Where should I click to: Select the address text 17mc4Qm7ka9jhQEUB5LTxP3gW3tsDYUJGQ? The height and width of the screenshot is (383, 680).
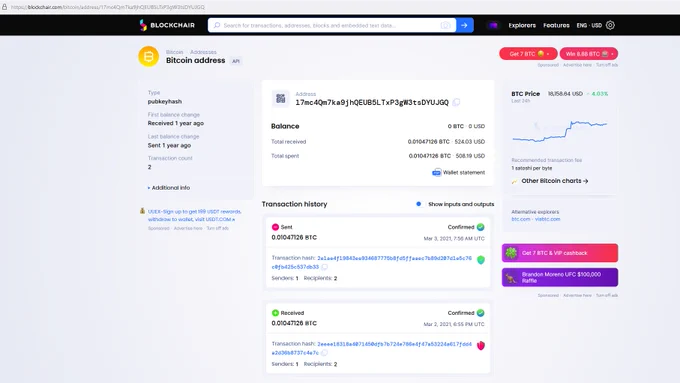[372, 102]
